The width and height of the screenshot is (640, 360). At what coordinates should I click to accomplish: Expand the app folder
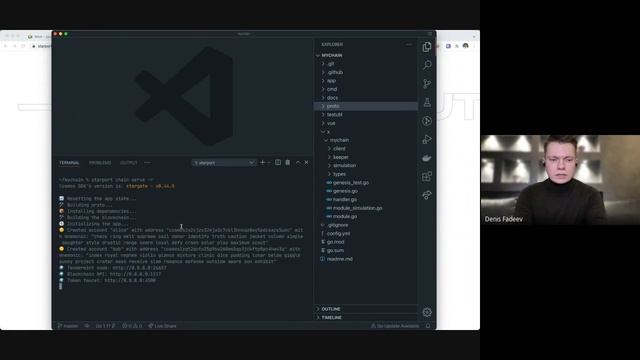(366, 81)
